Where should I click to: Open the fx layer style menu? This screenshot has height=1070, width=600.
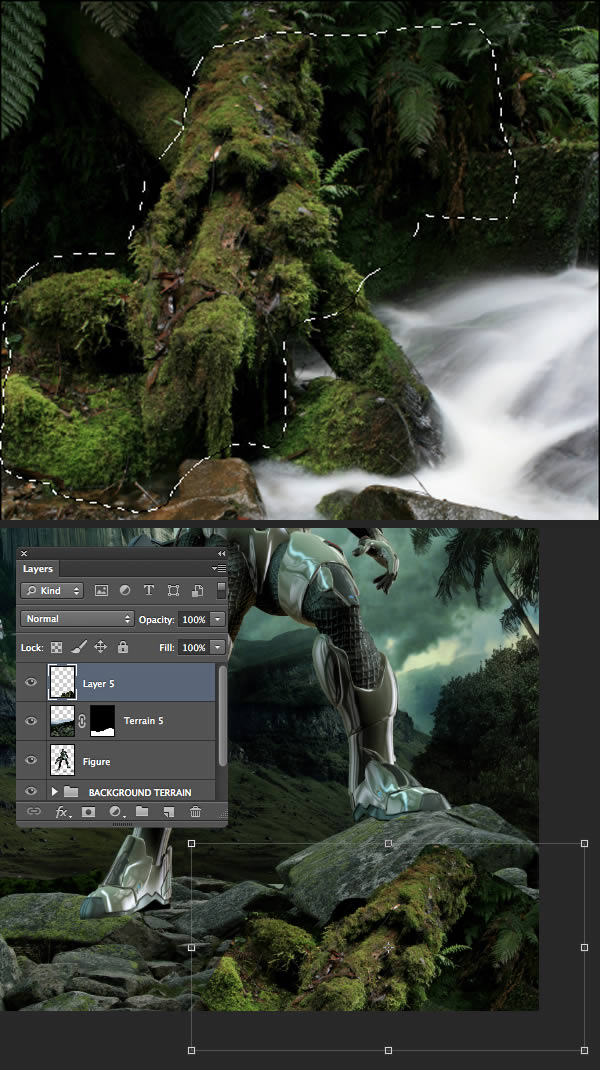click(62, 811)
